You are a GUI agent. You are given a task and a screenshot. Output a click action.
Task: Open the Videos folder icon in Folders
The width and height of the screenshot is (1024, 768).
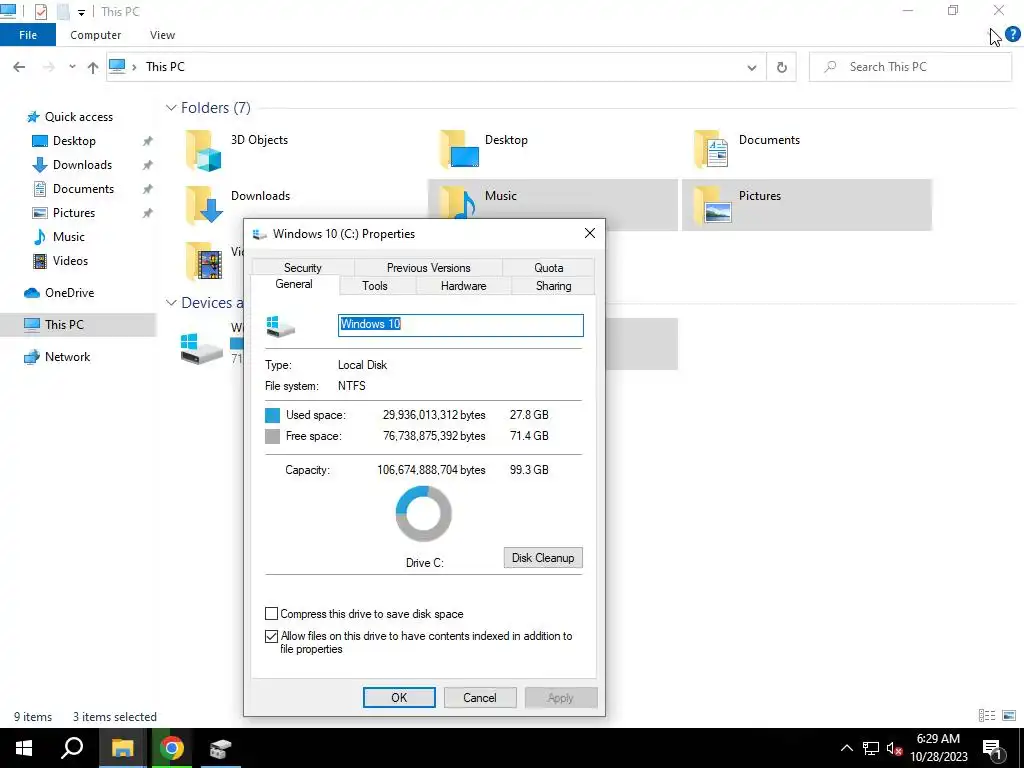204,261
